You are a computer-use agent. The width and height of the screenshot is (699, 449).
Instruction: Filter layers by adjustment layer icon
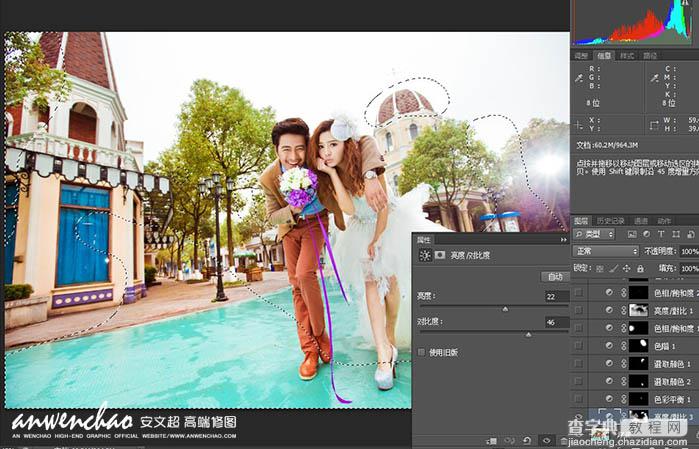point(646,234)
